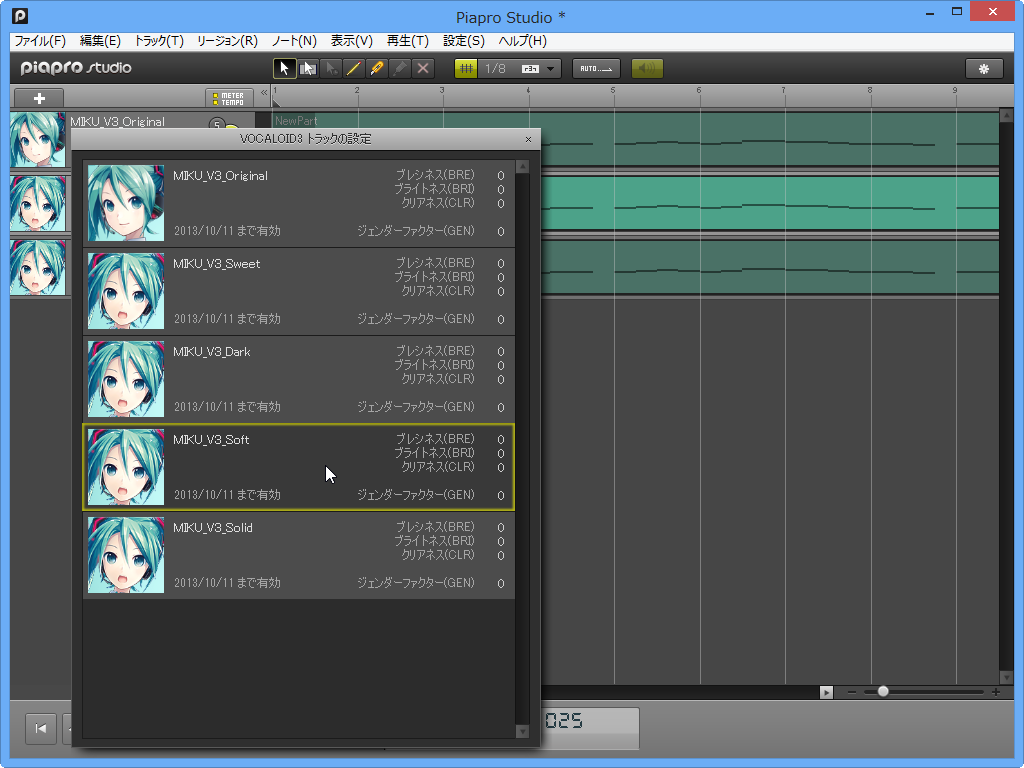1024x768 pixels.
Task: Click the MIKU_V3_Solid name text
Action: (x=213, y=528)
